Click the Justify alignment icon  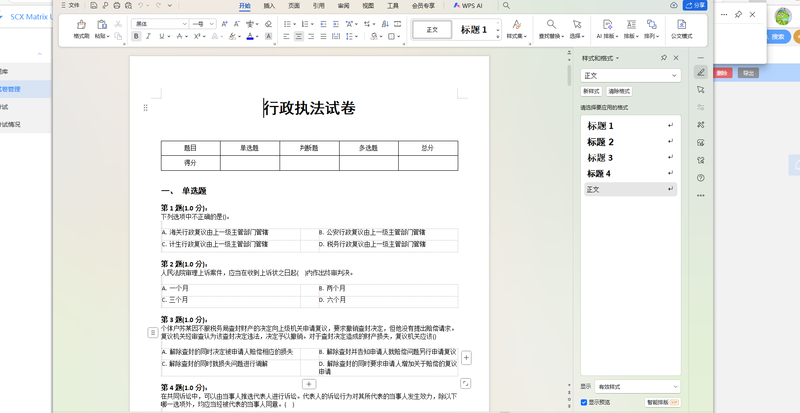pyautogui.click(x=323, y=36)
